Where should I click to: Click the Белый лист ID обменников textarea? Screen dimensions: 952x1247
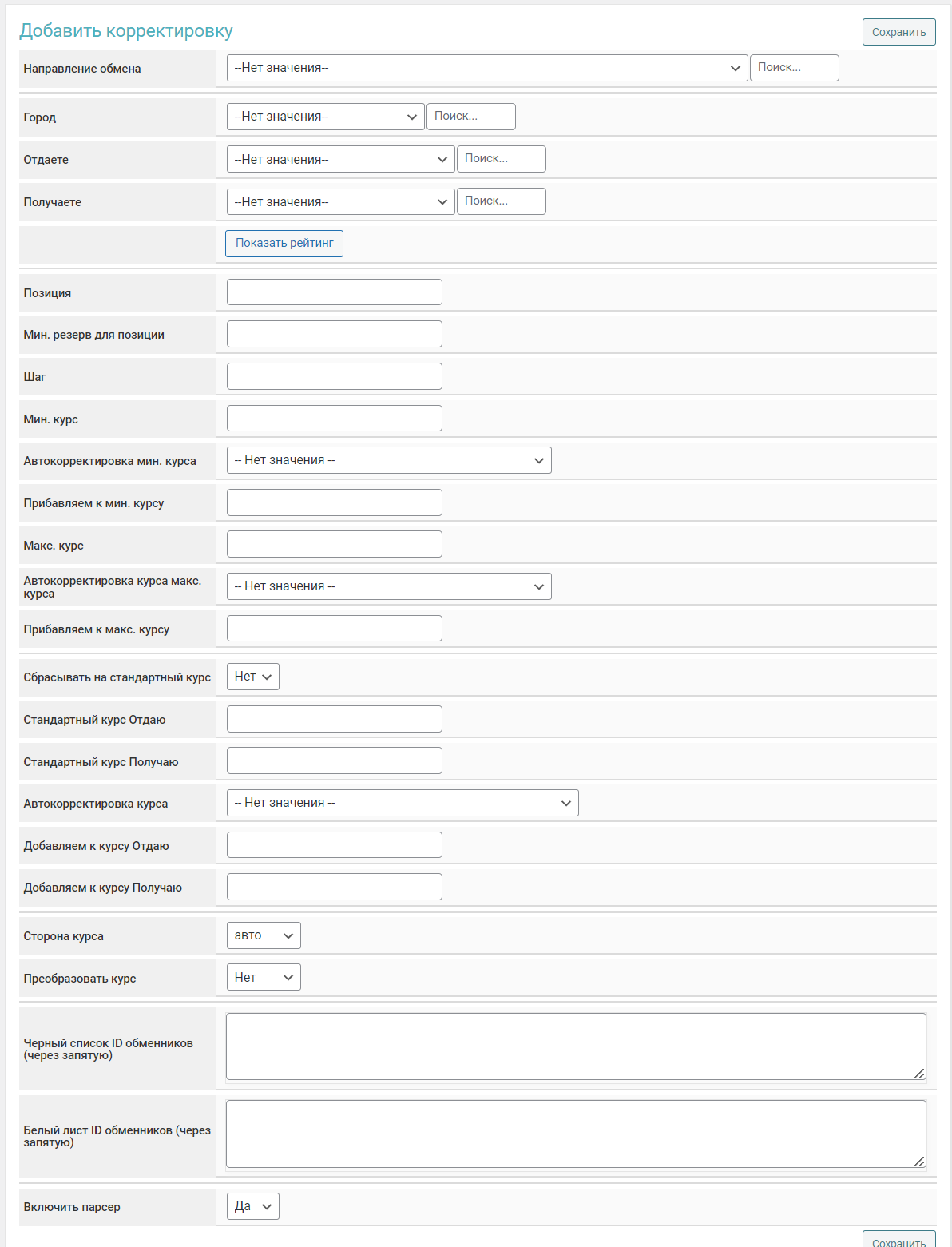(575, 1134)
